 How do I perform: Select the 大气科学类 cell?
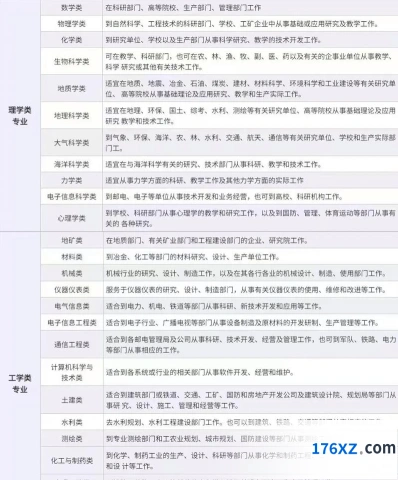click(x=72, y=143)
